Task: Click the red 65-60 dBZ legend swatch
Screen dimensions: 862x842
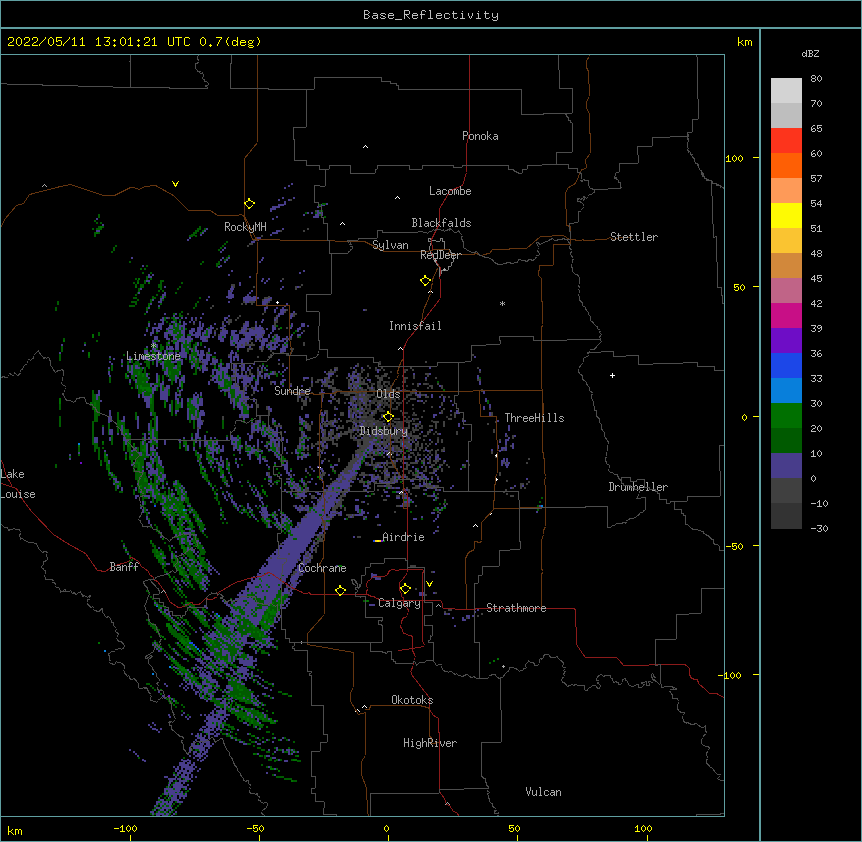Action: 786,140
